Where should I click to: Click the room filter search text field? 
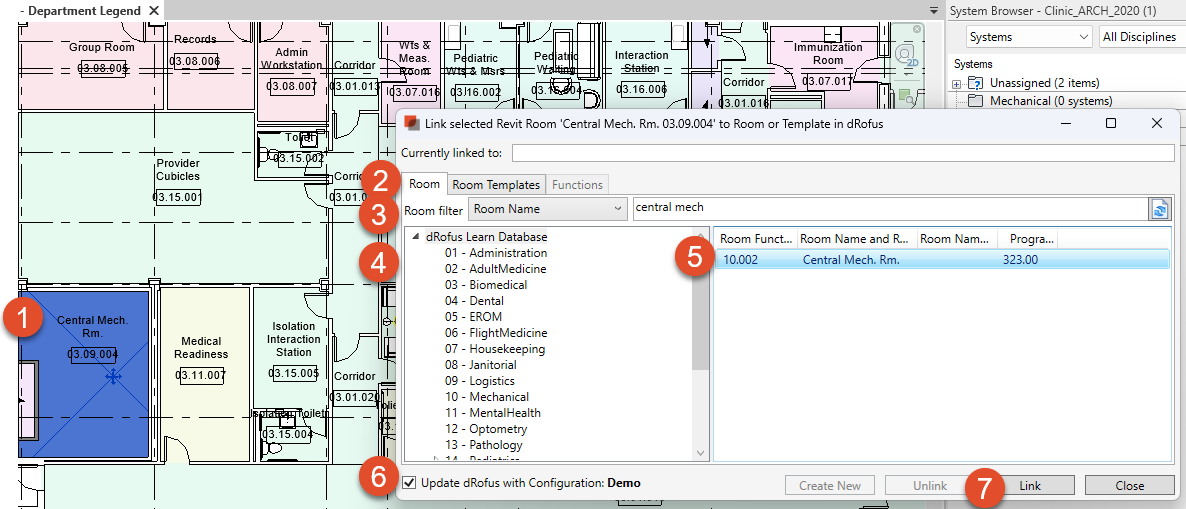click(x=888, y=208)
